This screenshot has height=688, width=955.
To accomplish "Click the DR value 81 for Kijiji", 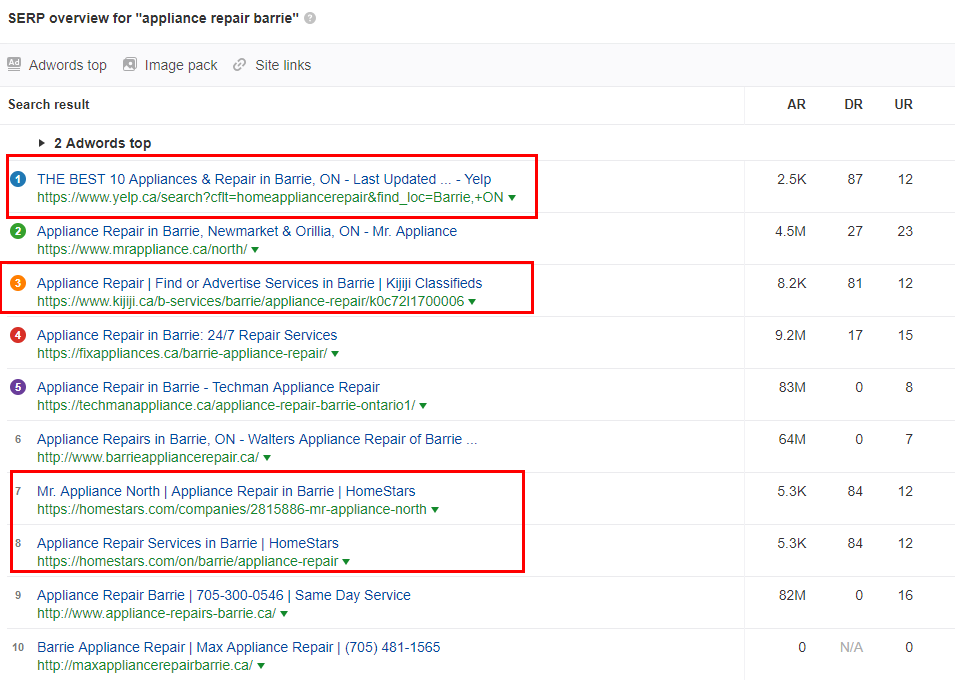I will point(855,283).
